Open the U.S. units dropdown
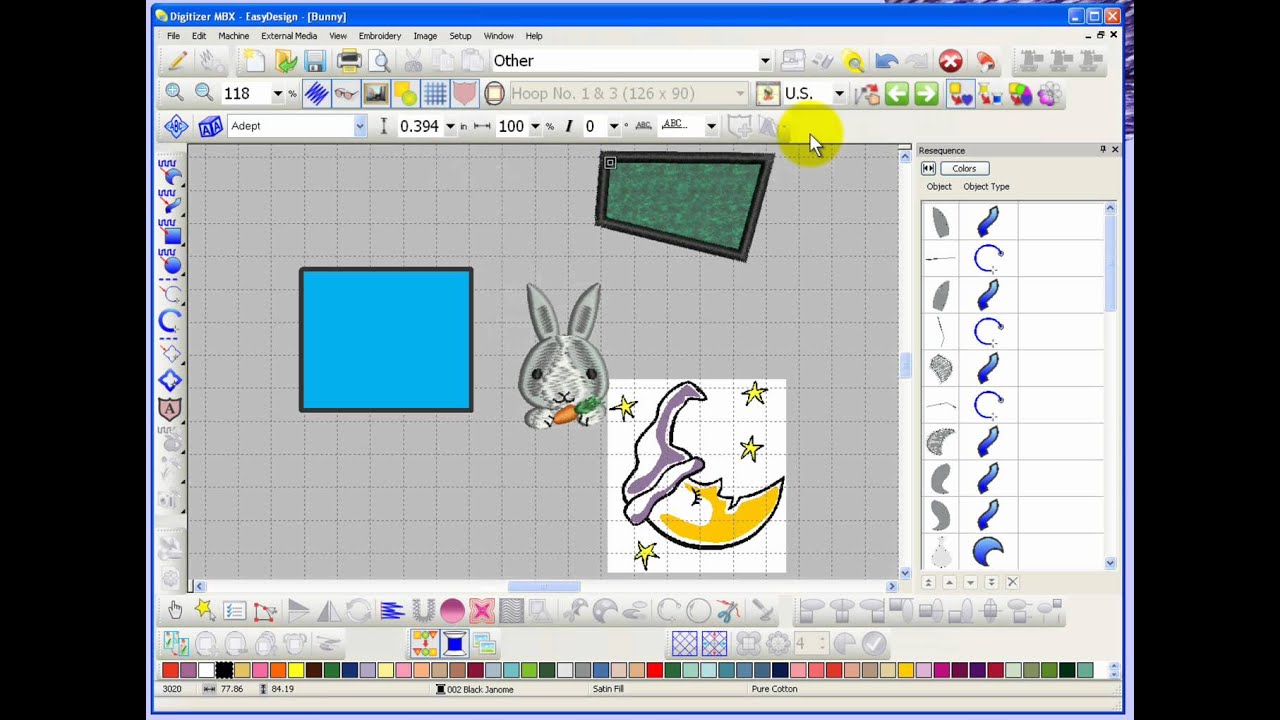The image size is (1280, 720). [x=839, y=94]
